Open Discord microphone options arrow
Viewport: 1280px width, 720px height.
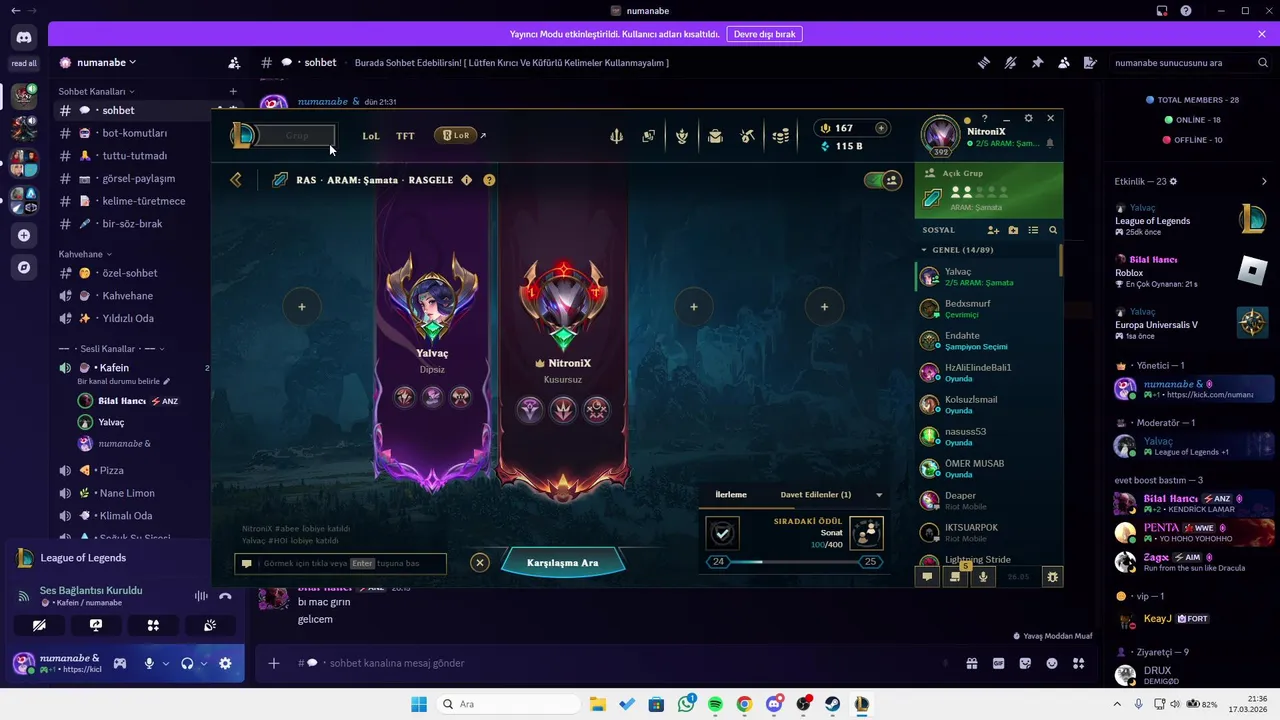click(x=165, y=663)
